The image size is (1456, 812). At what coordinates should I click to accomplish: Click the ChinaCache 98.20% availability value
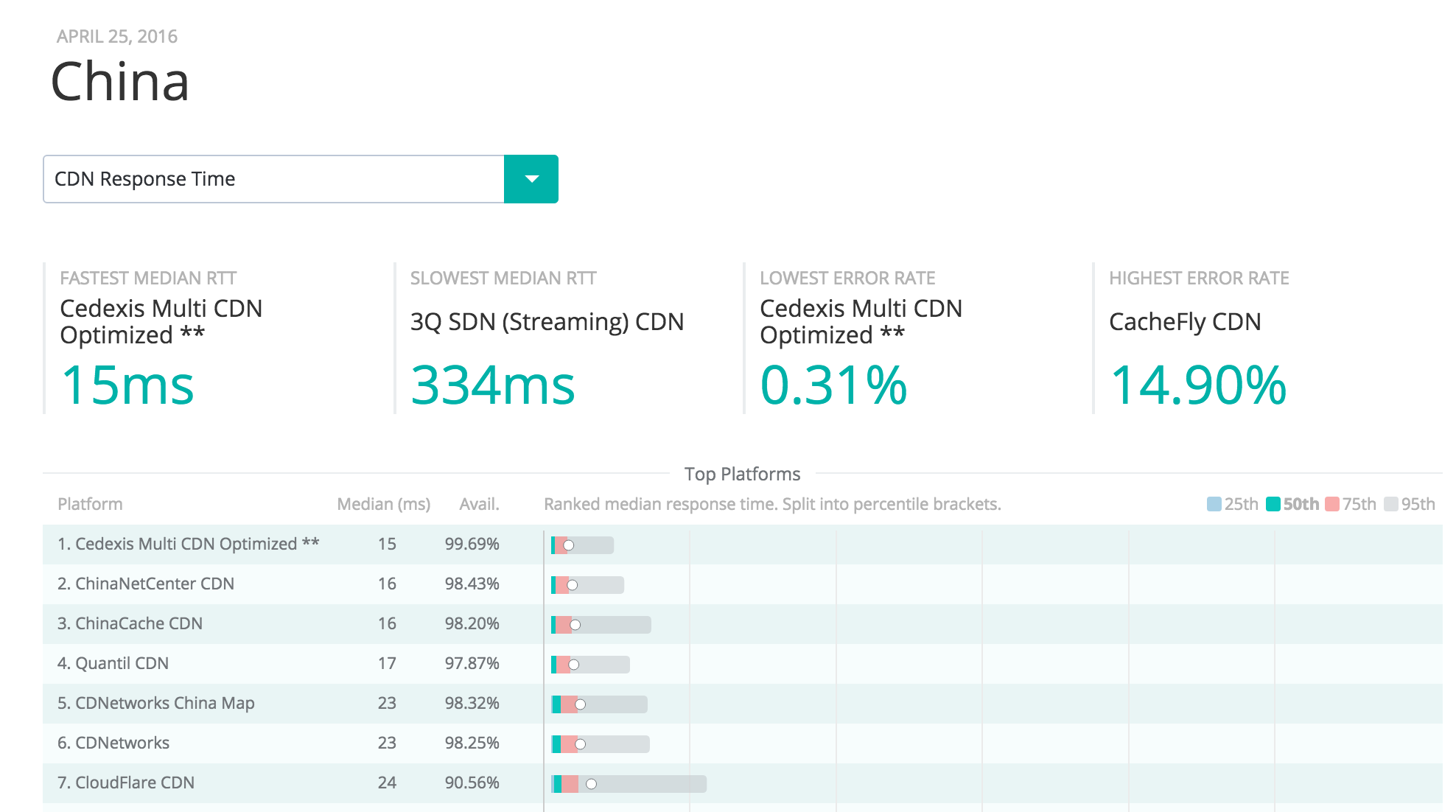(472, 623)
